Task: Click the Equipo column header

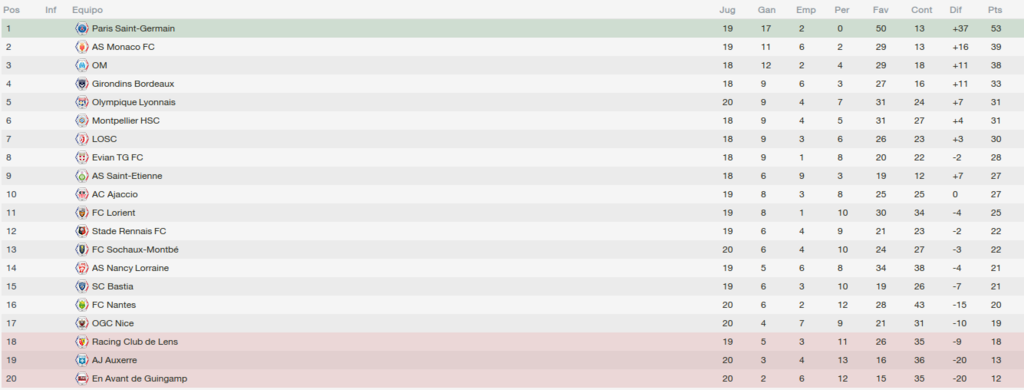Action: pos(88,10)
